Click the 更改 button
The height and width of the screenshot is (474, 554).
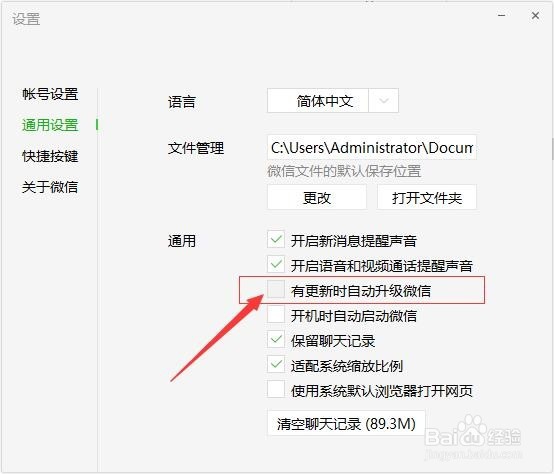click(317, 197)
